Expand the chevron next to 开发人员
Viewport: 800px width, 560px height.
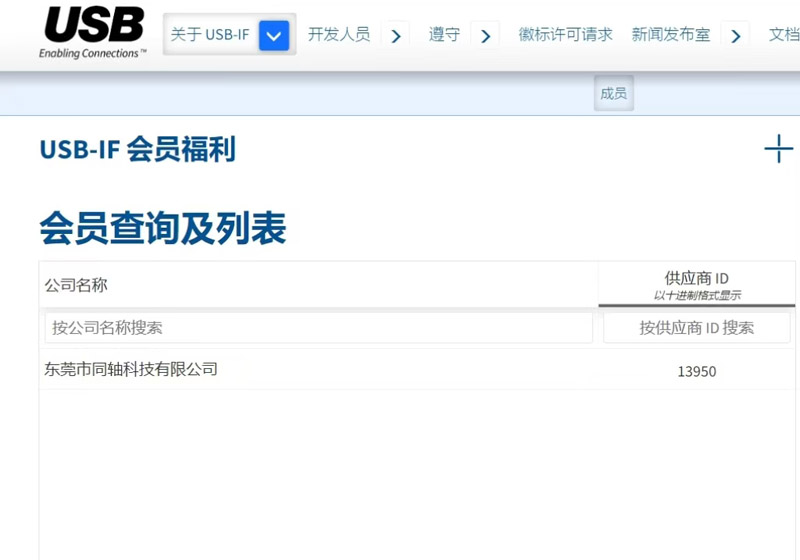point(396,36)
